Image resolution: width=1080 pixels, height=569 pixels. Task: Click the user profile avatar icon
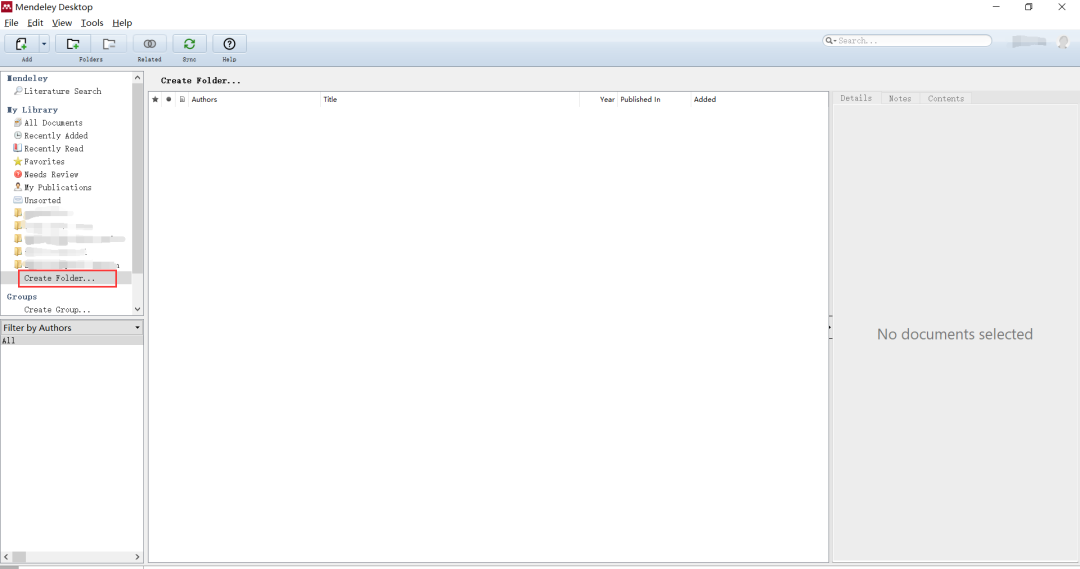[1063, 42]
